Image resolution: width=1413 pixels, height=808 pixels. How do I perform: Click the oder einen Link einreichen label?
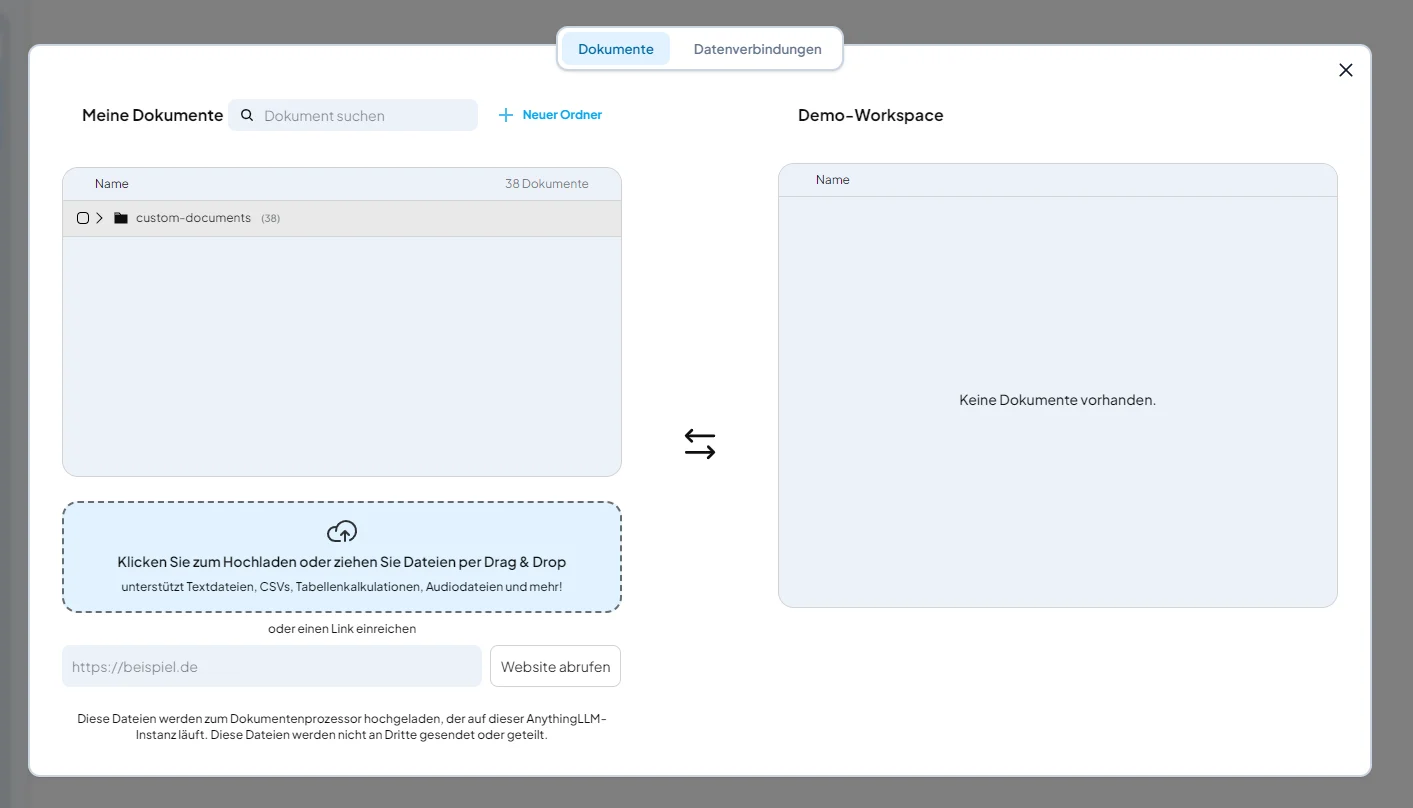tap(342, 629)
